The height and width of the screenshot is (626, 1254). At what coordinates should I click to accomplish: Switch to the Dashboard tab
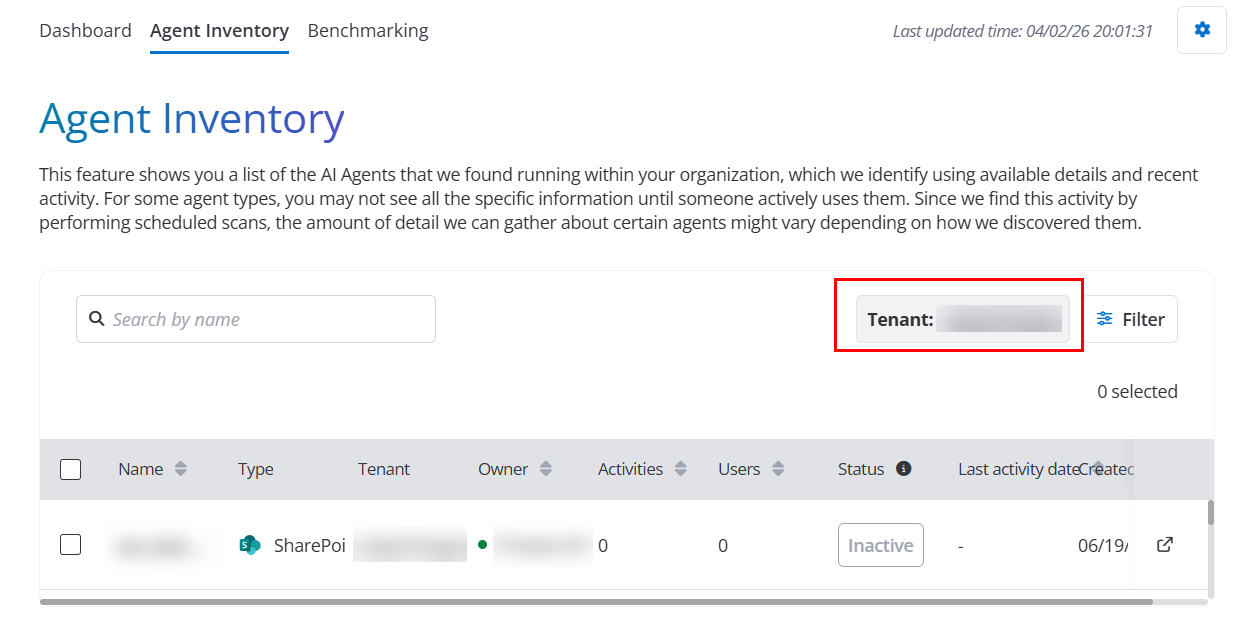pos(85,30)
